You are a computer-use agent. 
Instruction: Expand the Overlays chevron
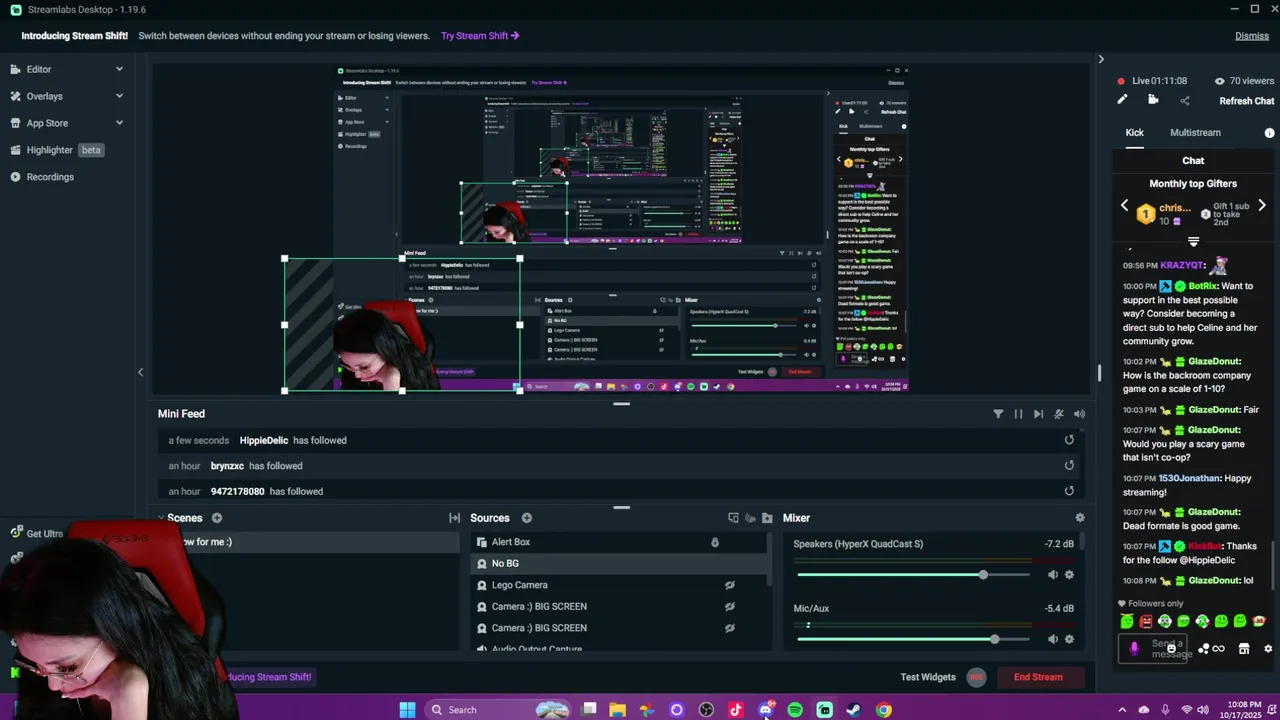pyautogui.click(x=119, y=96)
